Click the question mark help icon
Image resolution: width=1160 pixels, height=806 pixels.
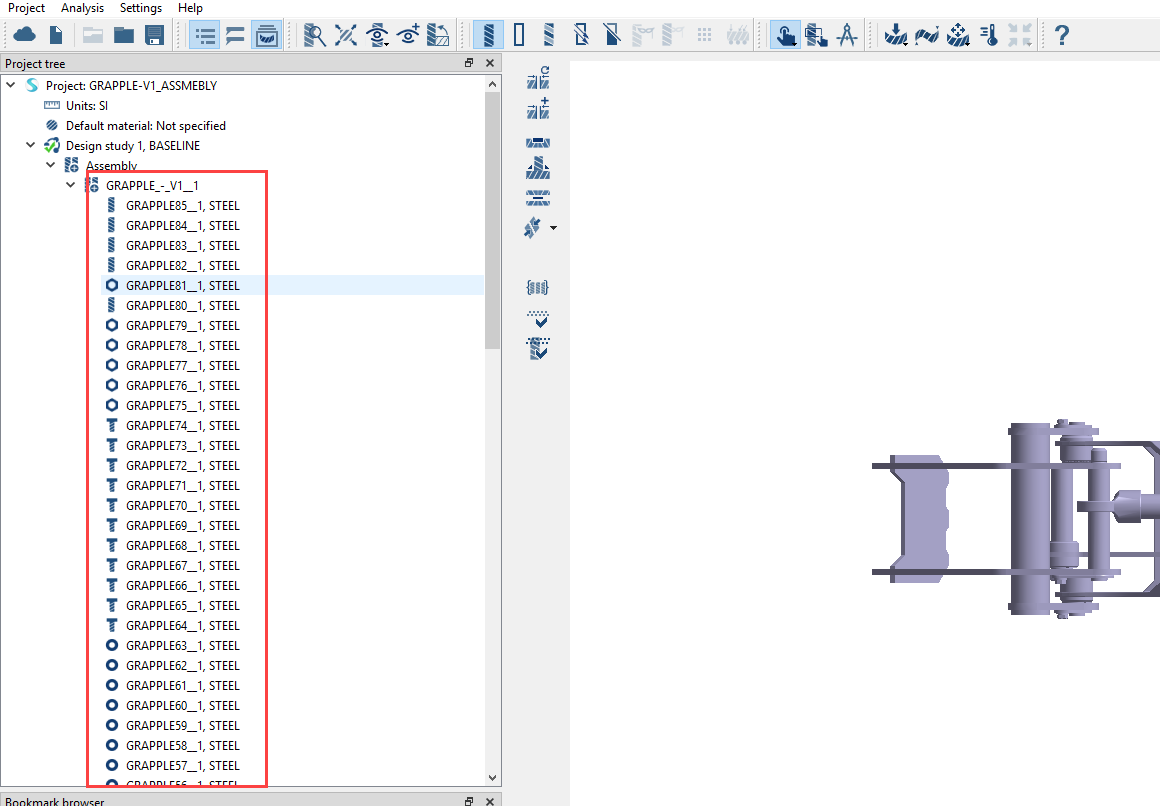pos(1062,36)
